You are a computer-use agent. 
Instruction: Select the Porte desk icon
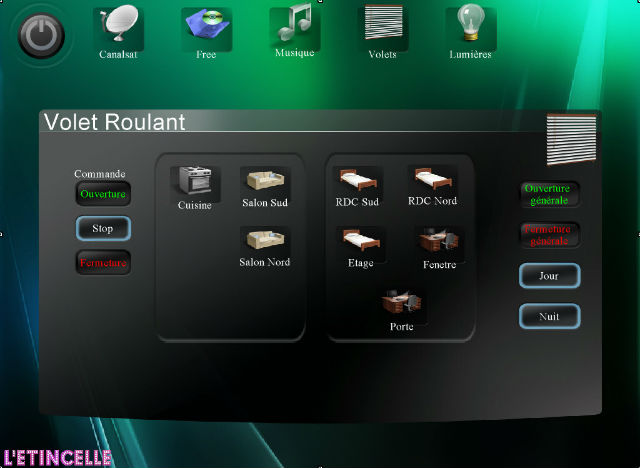tap(401, 304)
